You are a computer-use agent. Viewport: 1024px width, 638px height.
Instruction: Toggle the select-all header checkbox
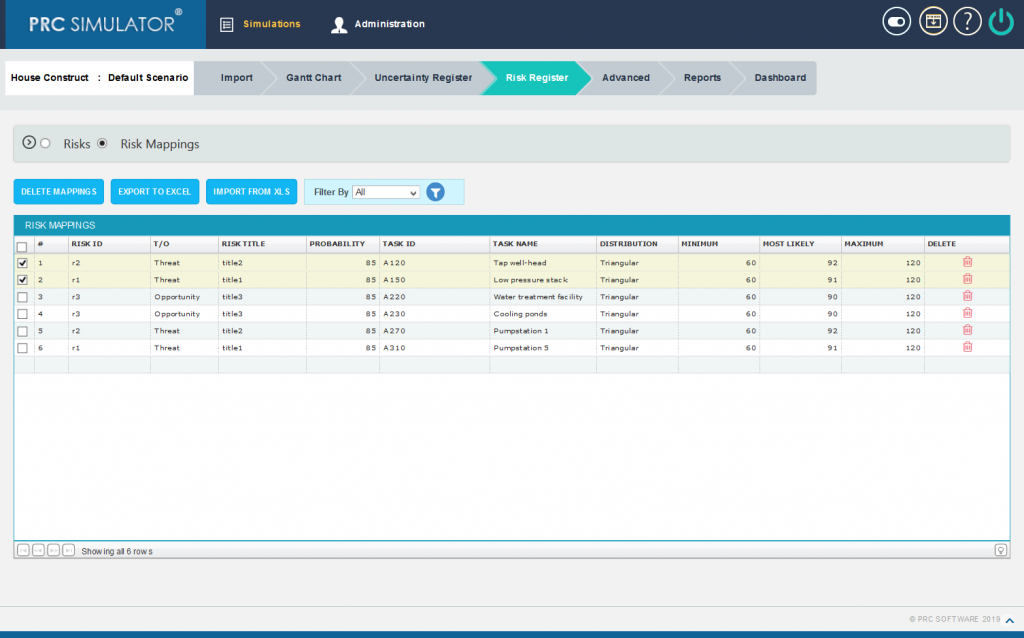click(22, 247)
